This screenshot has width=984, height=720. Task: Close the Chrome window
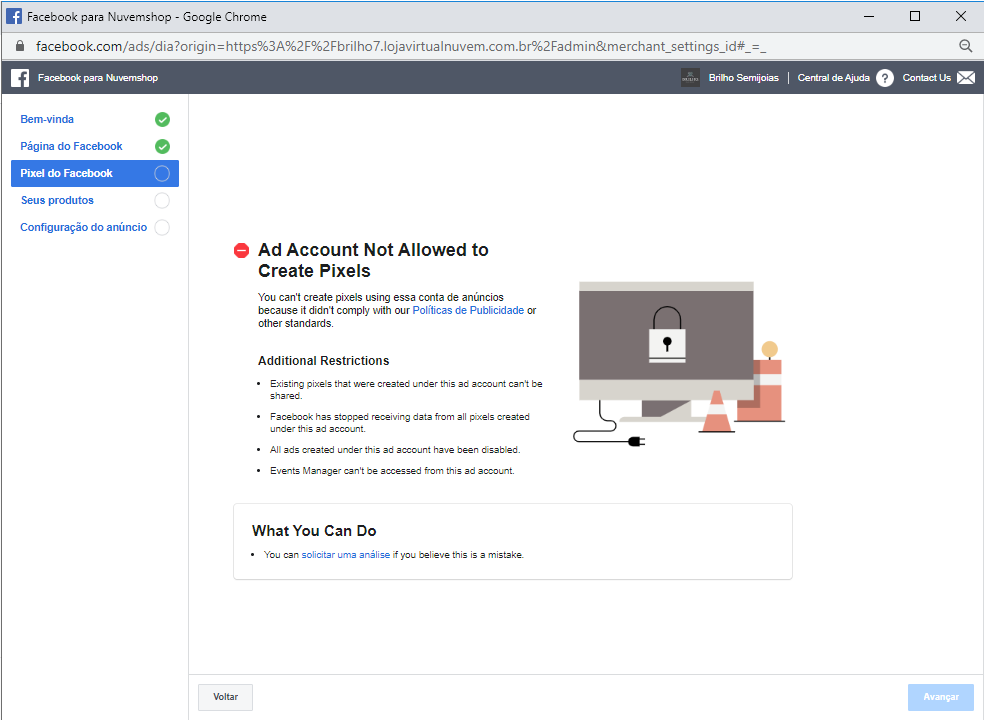click(x=961, y=16)
